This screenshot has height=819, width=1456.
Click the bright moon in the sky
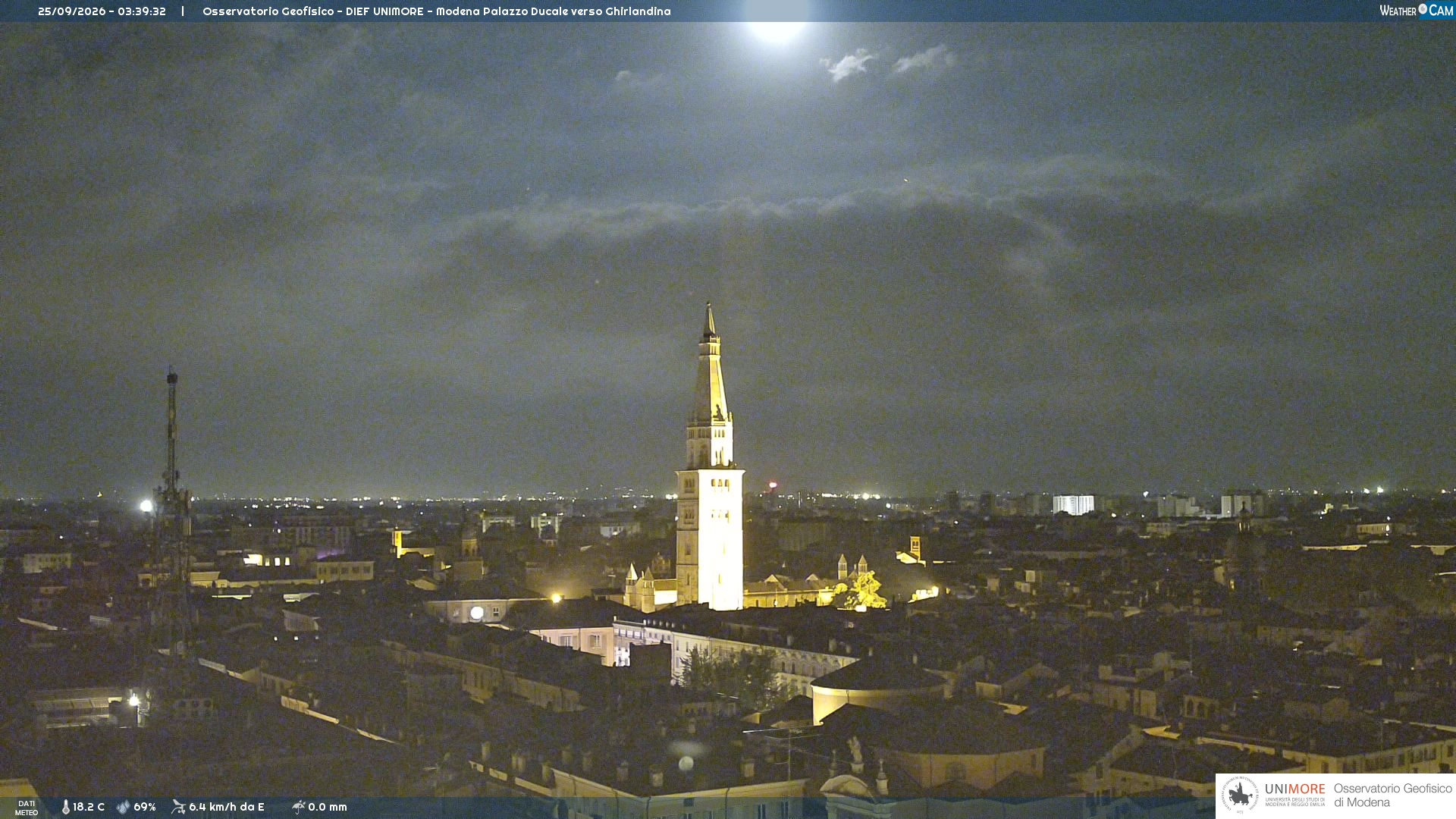(775, 26)
